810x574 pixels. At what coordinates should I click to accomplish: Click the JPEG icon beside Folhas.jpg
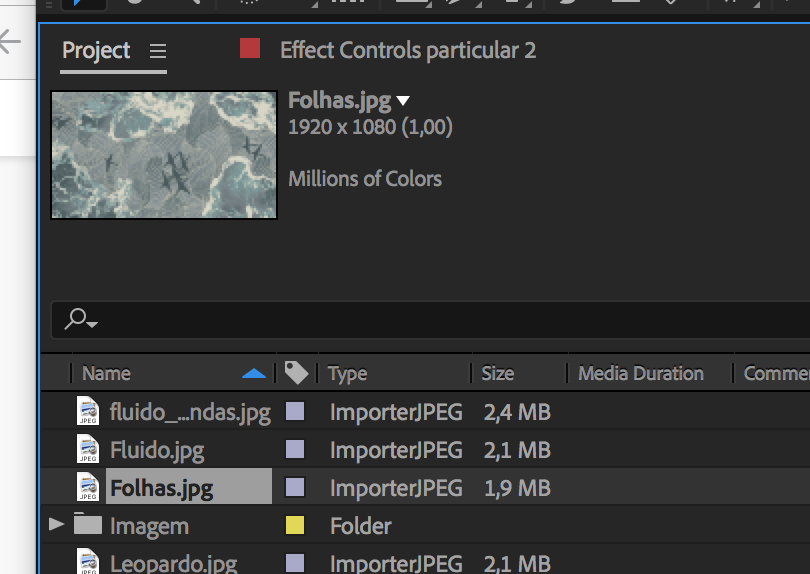[89, 488]
